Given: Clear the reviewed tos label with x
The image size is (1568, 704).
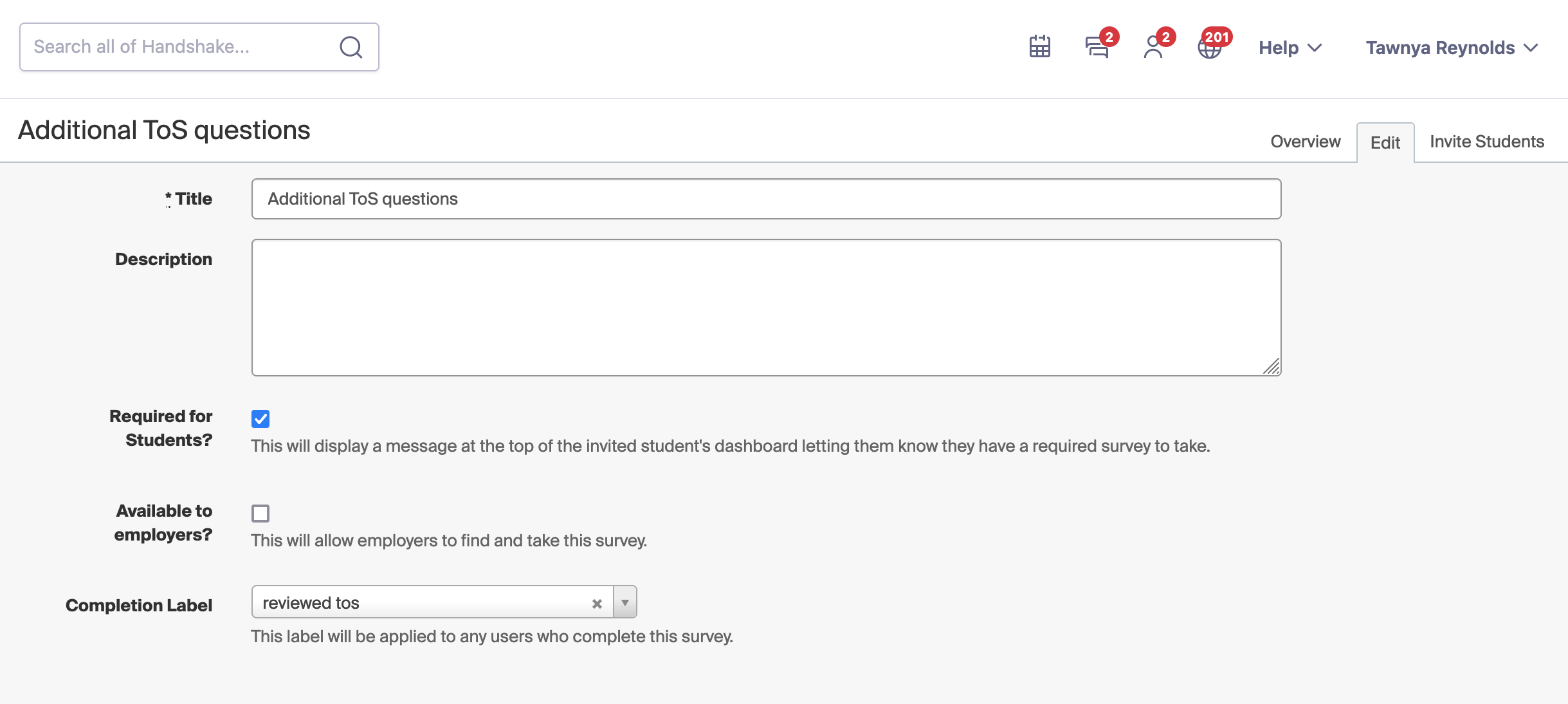Looking at the screenshot, I should (x=597, y=604).
